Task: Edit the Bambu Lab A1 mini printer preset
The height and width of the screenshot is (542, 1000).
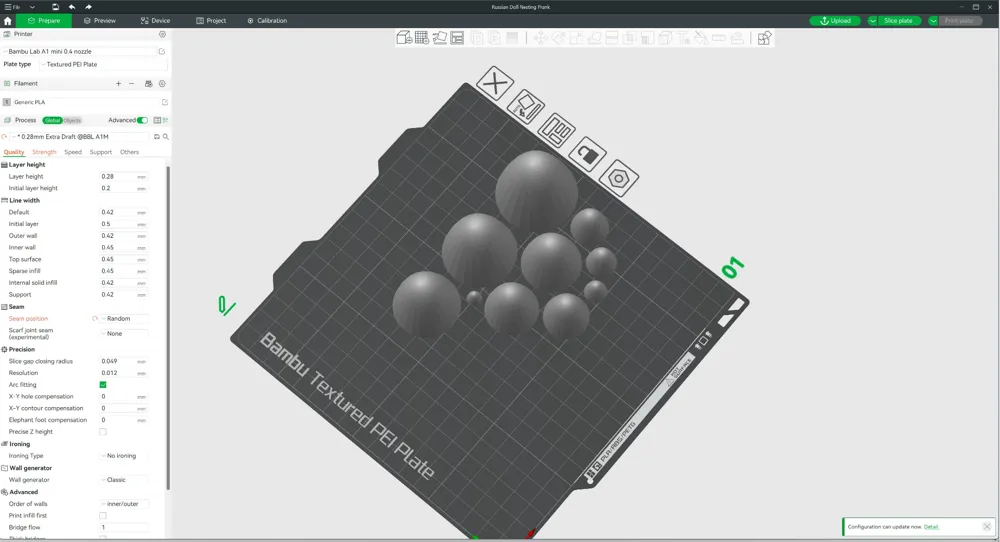Action: [162, 52]
